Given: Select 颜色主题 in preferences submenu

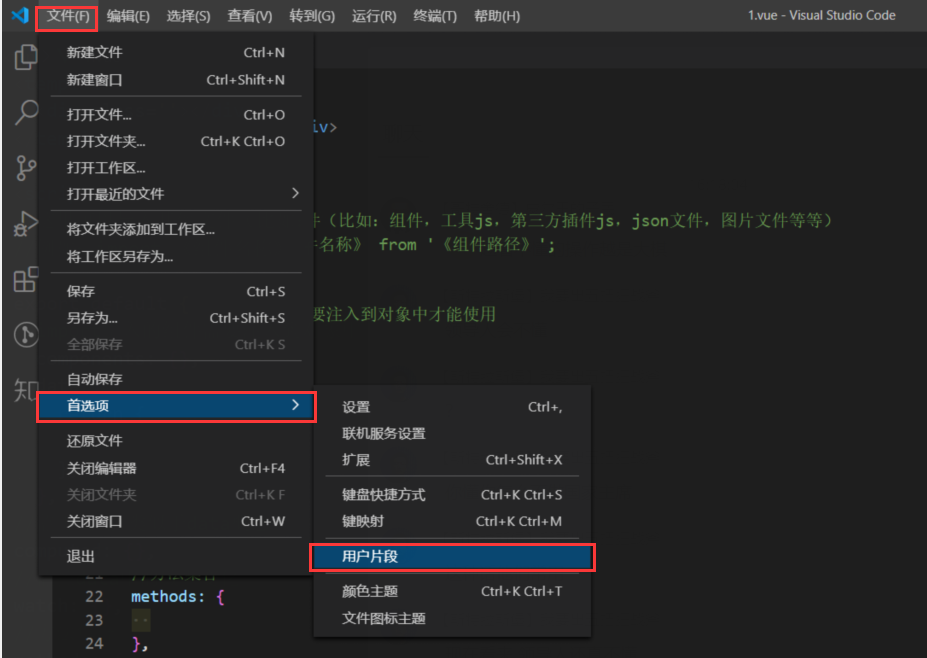Looking at the screenshot, I should (x=452, y=591).
